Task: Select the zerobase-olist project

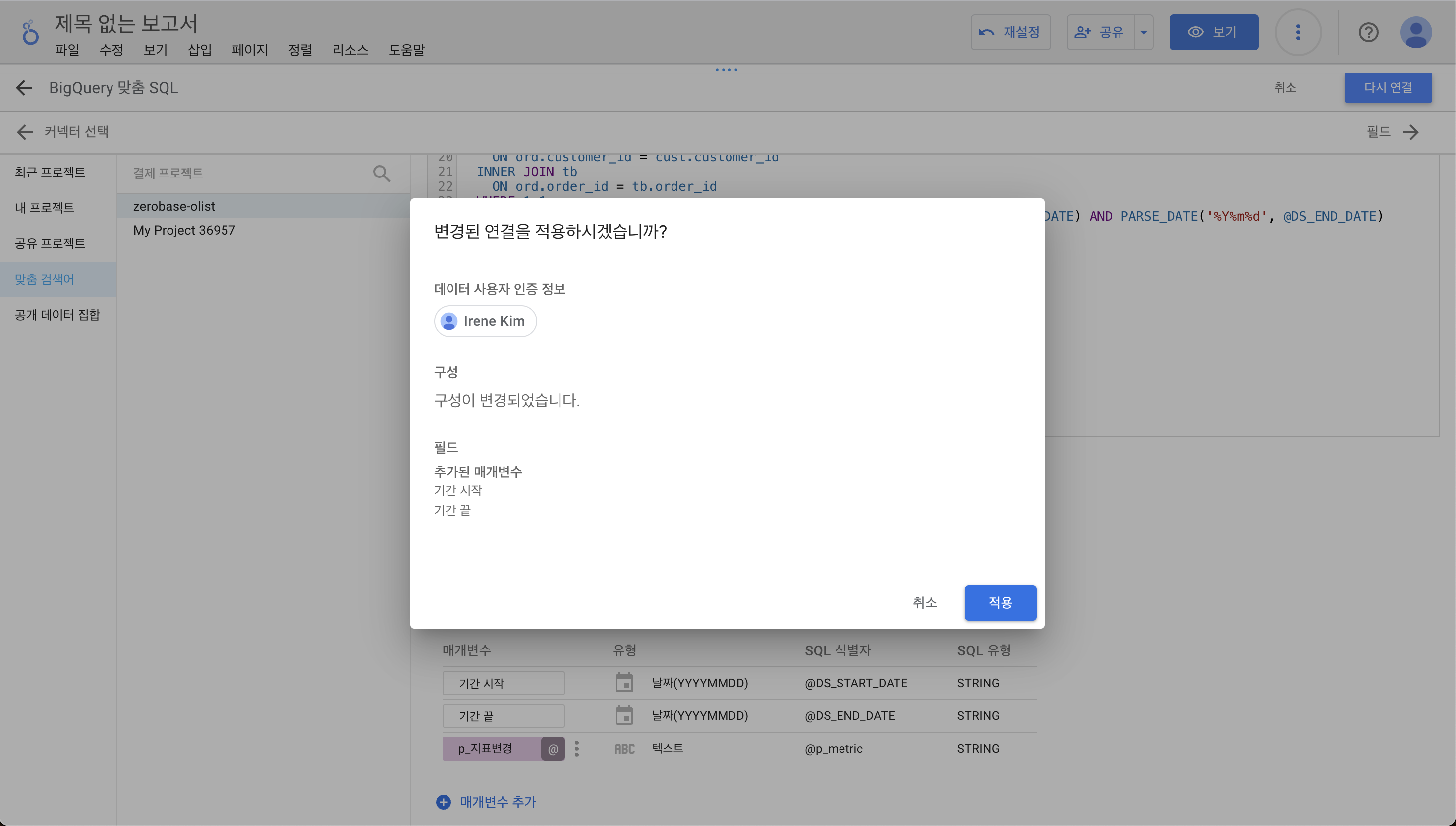Action: [174, 206]
